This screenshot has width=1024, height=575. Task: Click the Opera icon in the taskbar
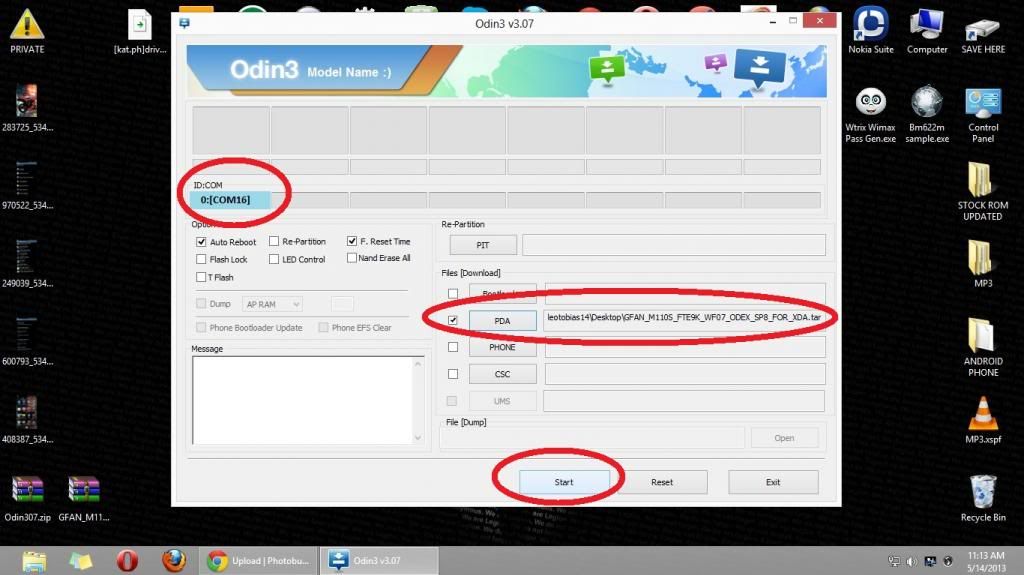click(127, 561)
